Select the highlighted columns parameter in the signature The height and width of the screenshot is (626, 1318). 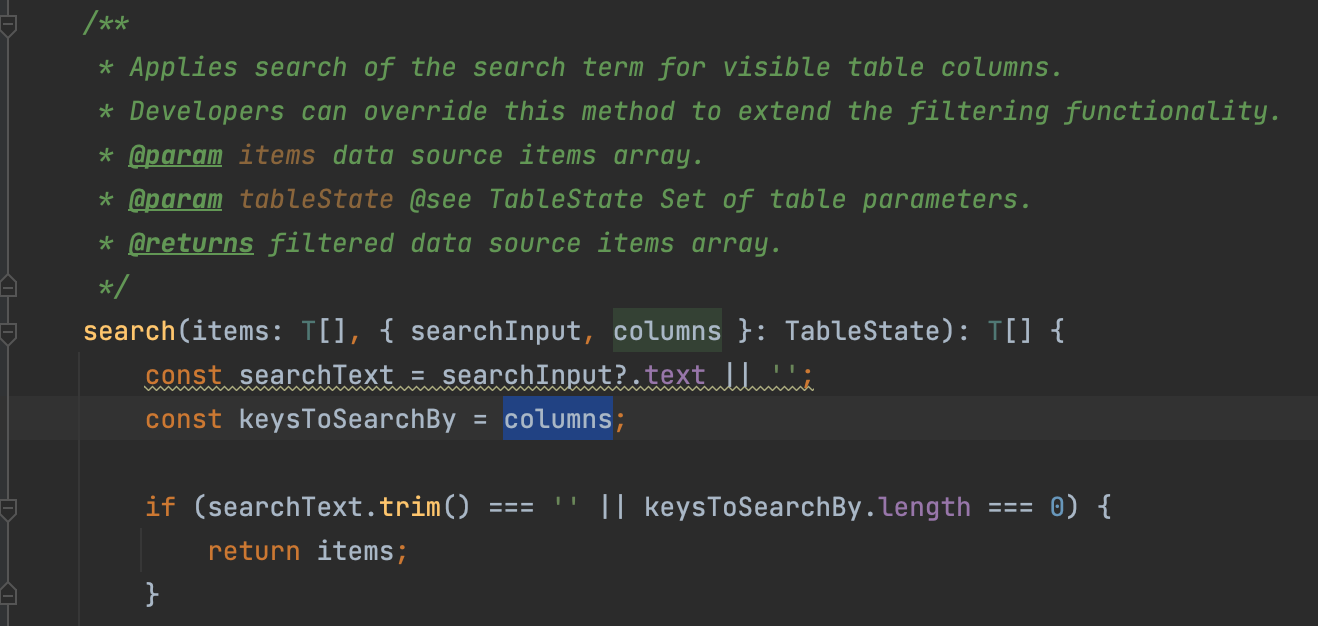point(667,330)
